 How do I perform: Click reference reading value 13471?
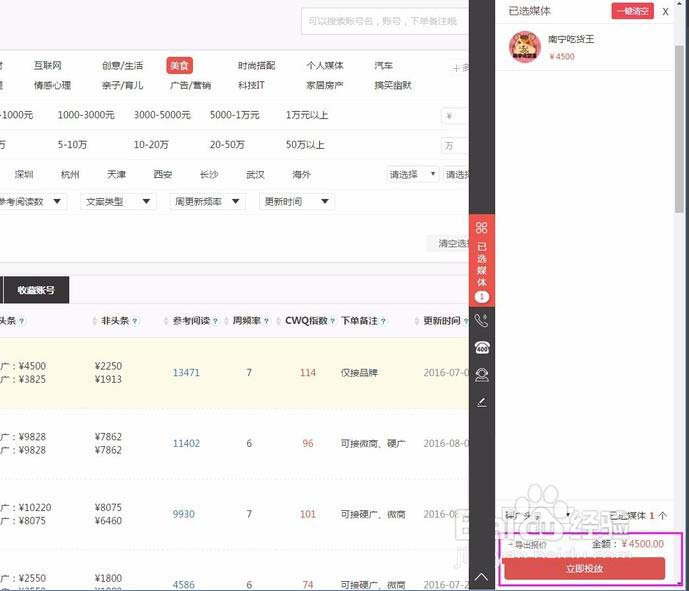click(186, 373)
